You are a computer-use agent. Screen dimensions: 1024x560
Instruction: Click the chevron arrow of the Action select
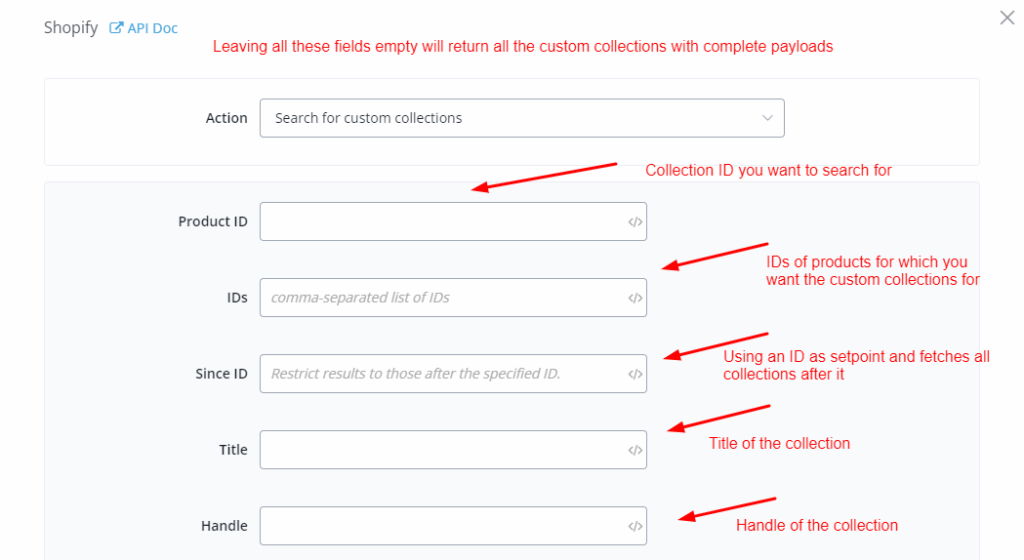768,118
